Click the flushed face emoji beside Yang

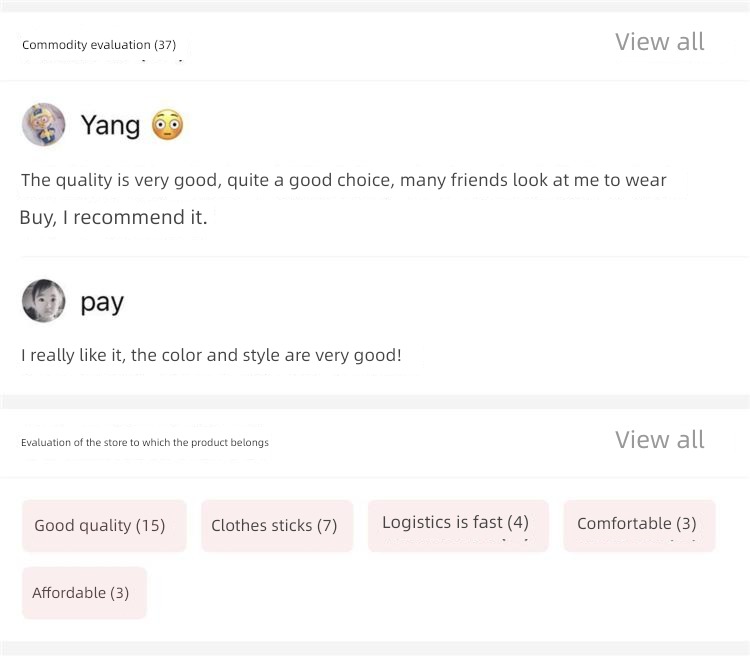tap(167, 125)
